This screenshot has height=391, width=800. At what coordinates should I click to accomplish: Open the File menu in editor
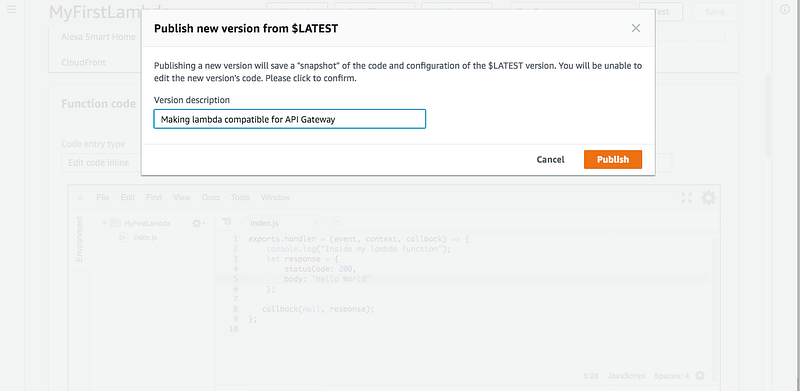(103, 198)
